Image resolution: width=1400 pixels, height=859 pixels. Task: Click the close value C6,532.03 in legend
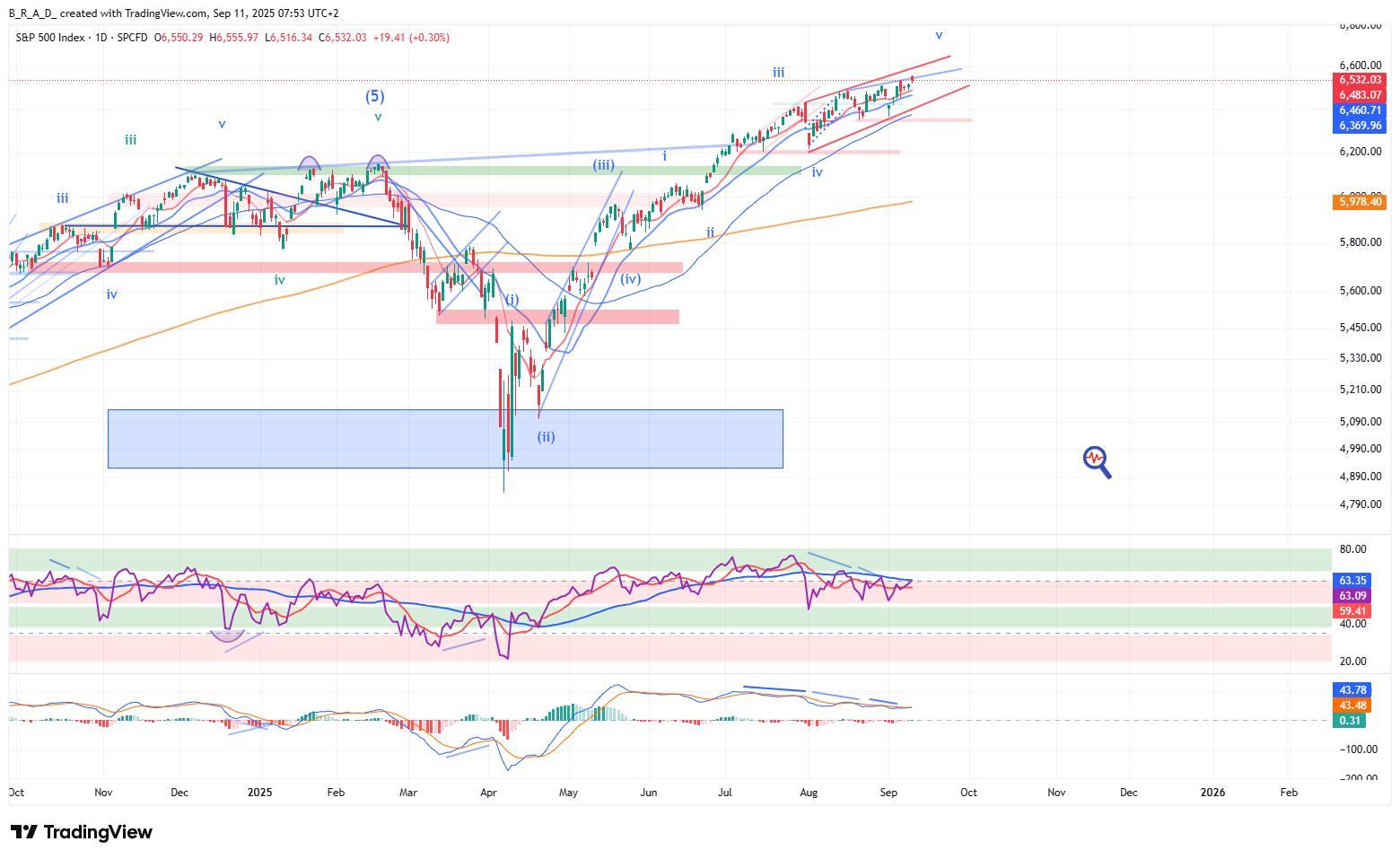pyautogui.click(x=343, y=38)
